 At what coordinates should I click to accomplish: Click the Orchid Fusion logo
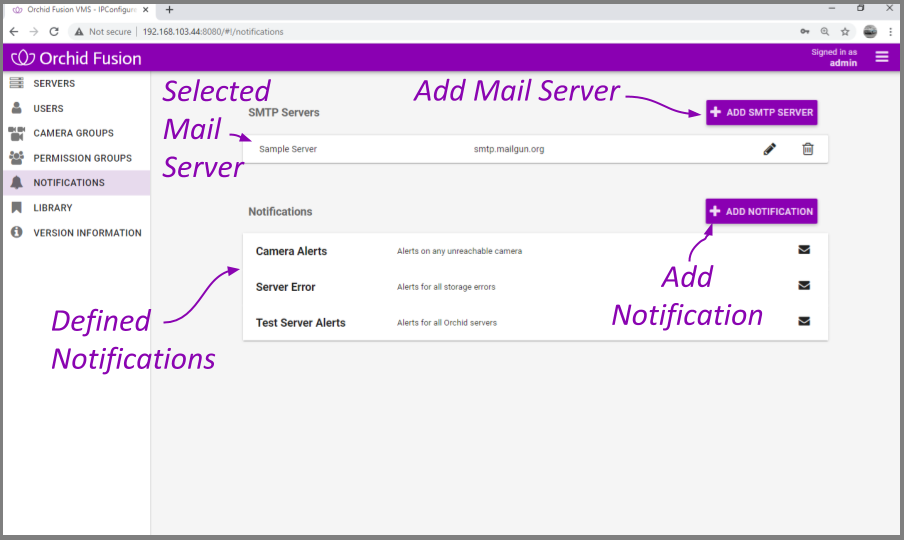pyautogui.click(x=76, y=58)
